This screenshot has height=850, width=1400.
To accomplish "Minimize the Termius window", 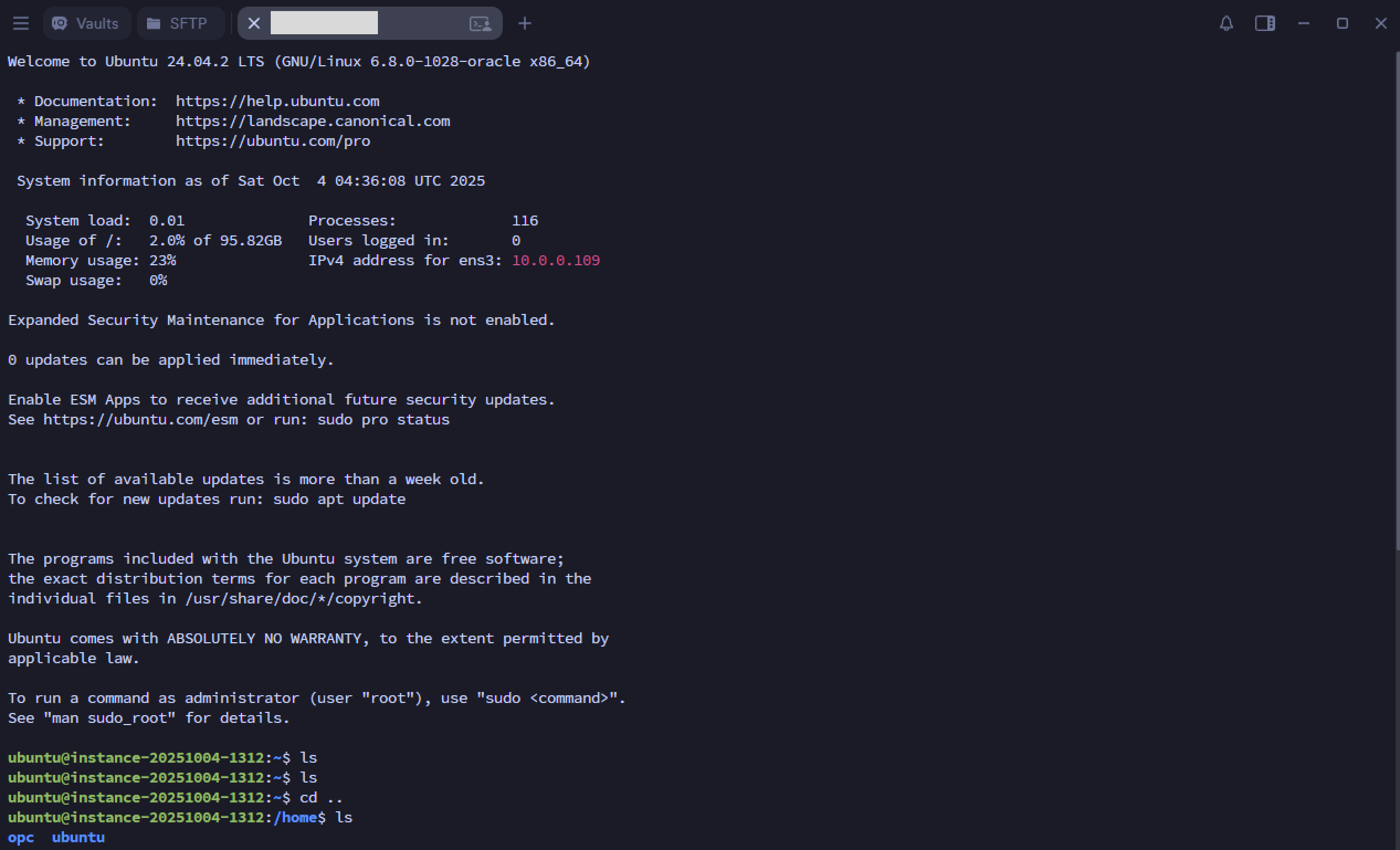I will pos(1303,23).
